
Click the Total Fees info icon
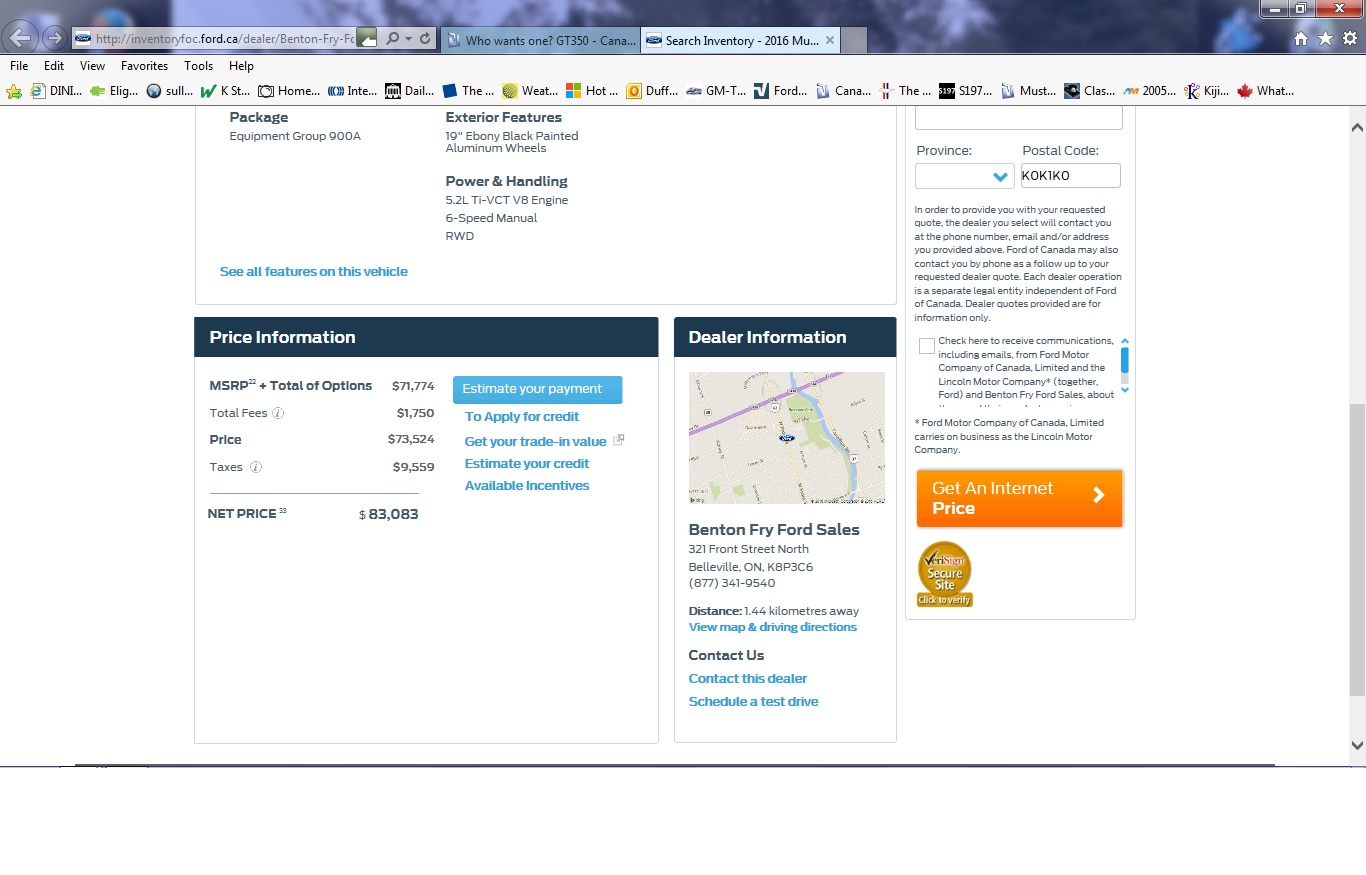(x=278, y=413)
